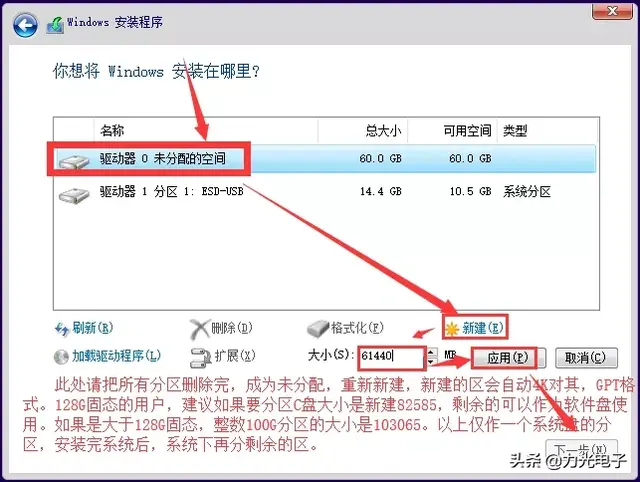
Task: Click the 应用(P) apply button
Action: 508,358
